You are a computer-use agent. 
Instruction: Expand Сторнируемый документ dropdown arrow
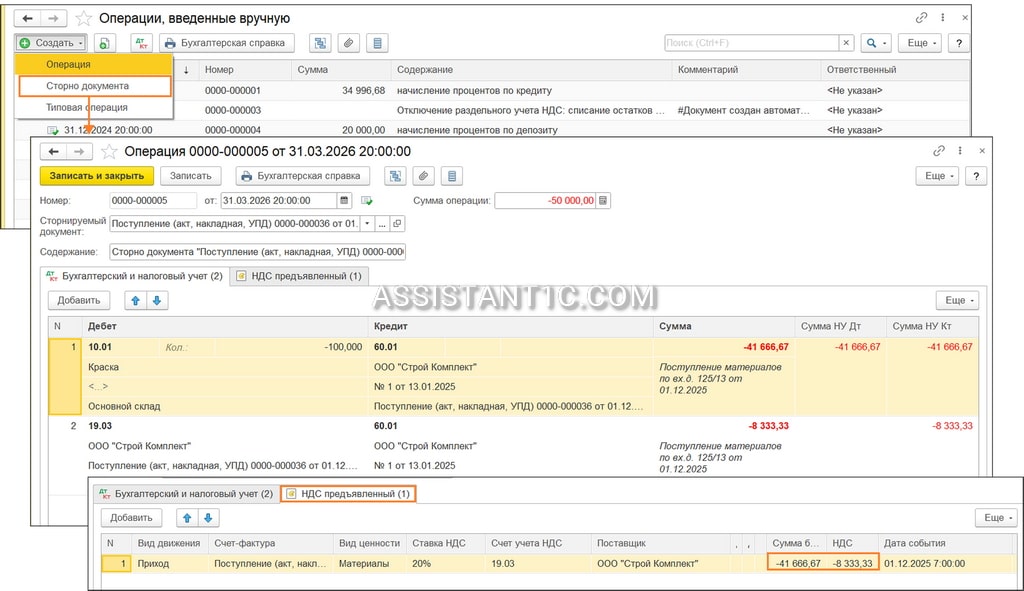coord(368,224)
